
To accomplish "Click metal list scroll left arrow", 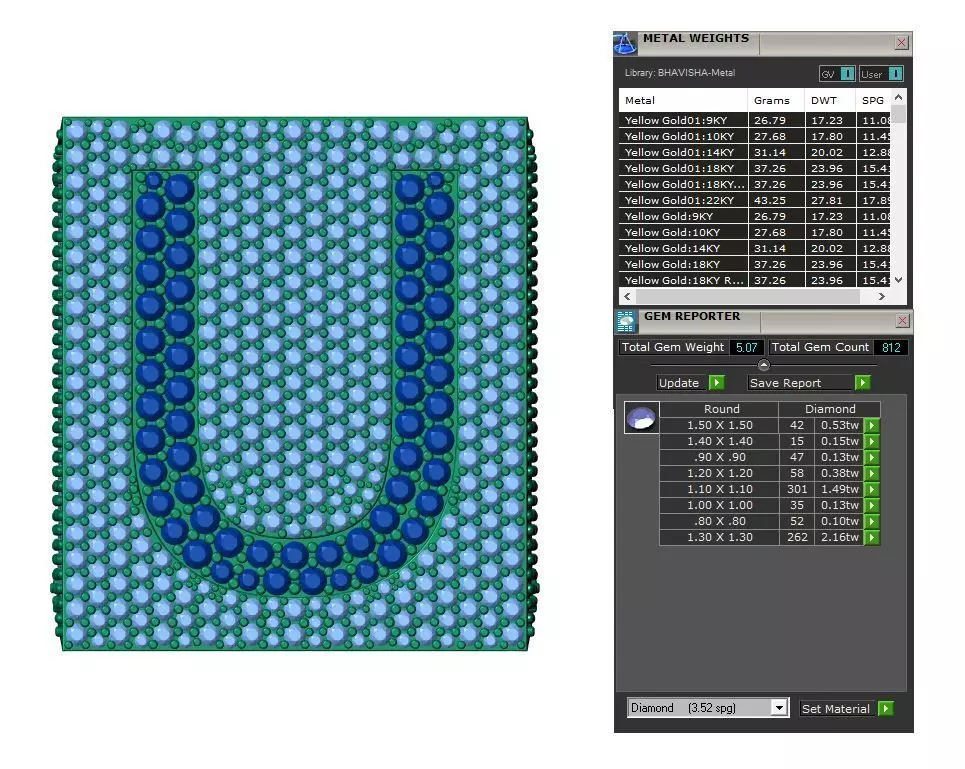I will point(627,297).
